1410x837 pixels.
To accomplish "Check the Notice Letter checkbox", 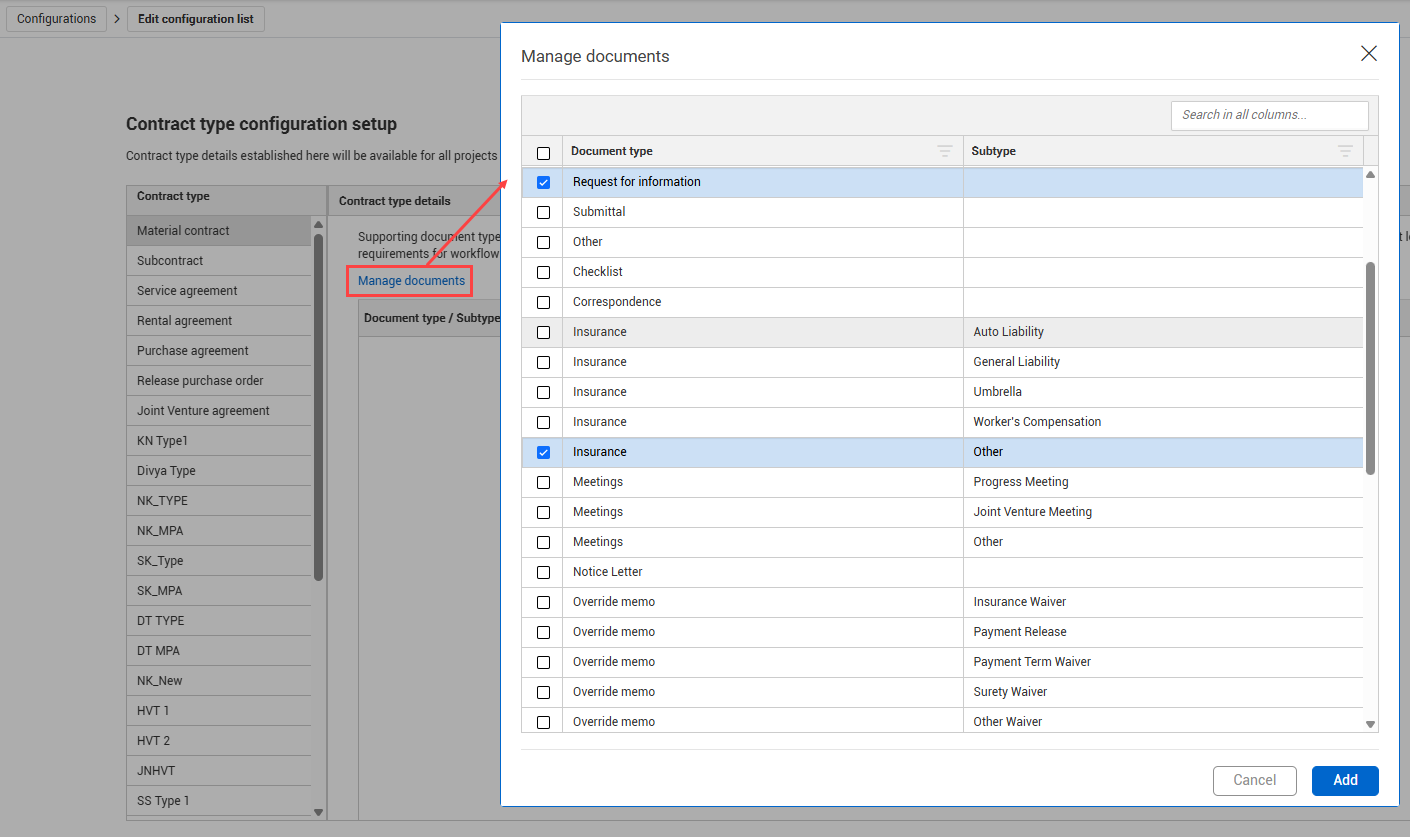I will tap(543, 572).
